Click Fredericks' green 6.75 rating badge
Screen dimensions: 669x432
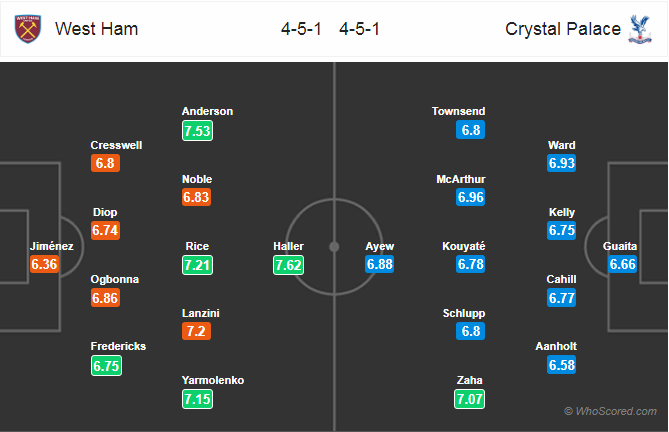pos(106,366)
